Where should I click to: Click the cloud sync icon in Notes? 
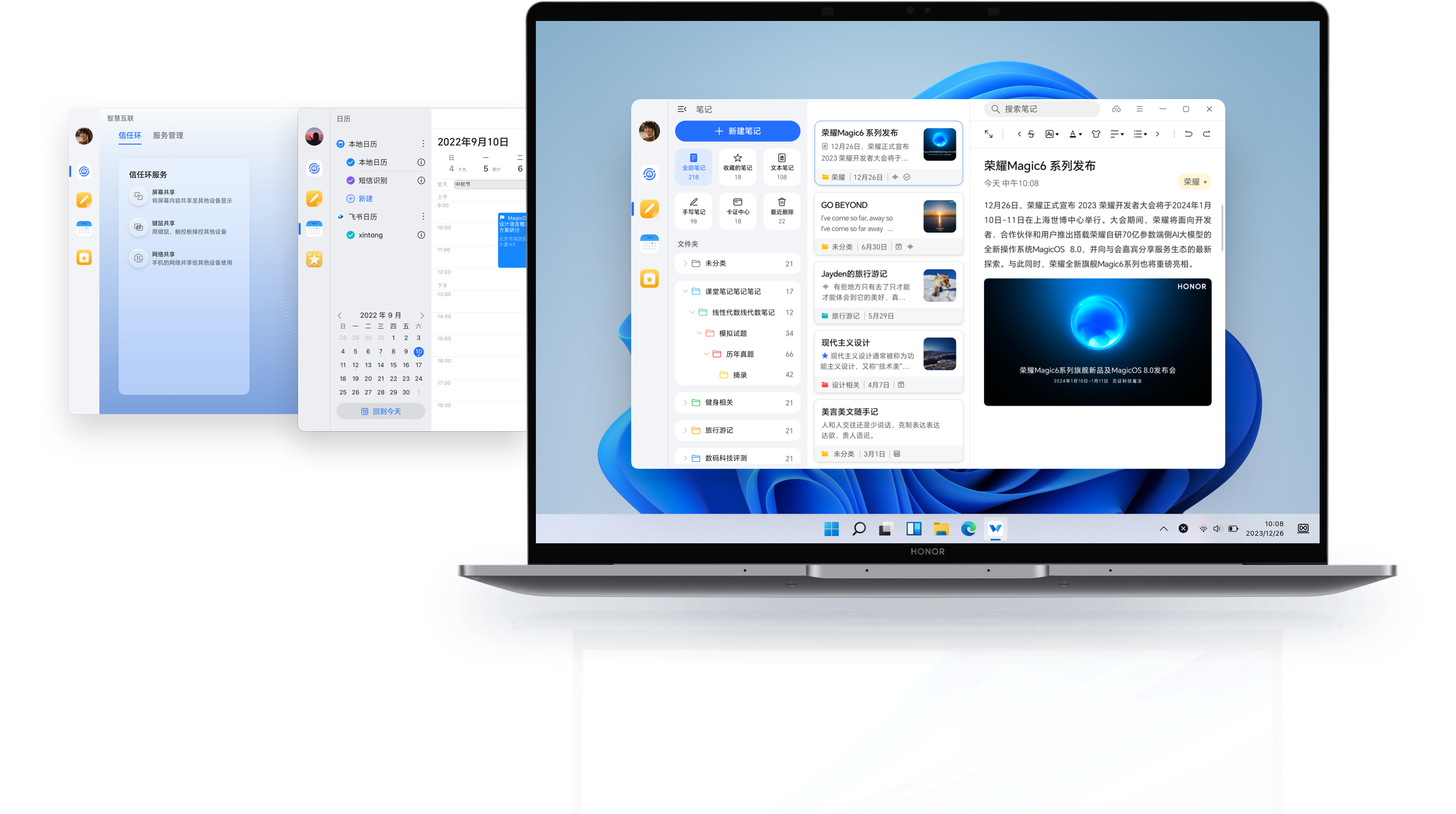point(1116,109)
